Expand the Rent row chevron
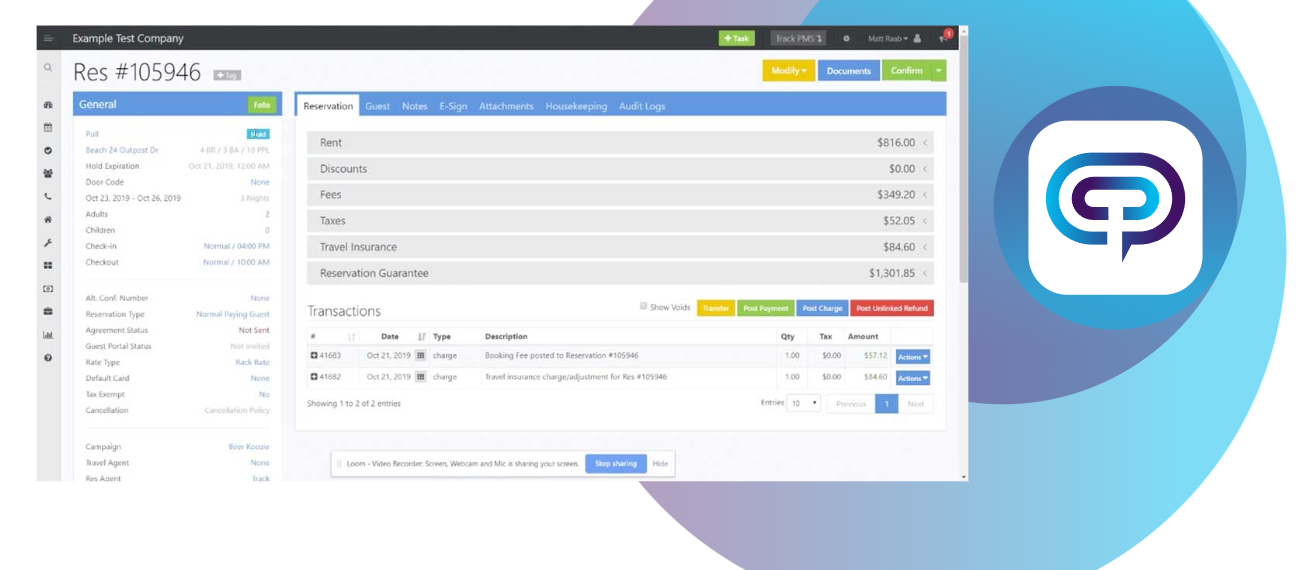 click(925, 143)
